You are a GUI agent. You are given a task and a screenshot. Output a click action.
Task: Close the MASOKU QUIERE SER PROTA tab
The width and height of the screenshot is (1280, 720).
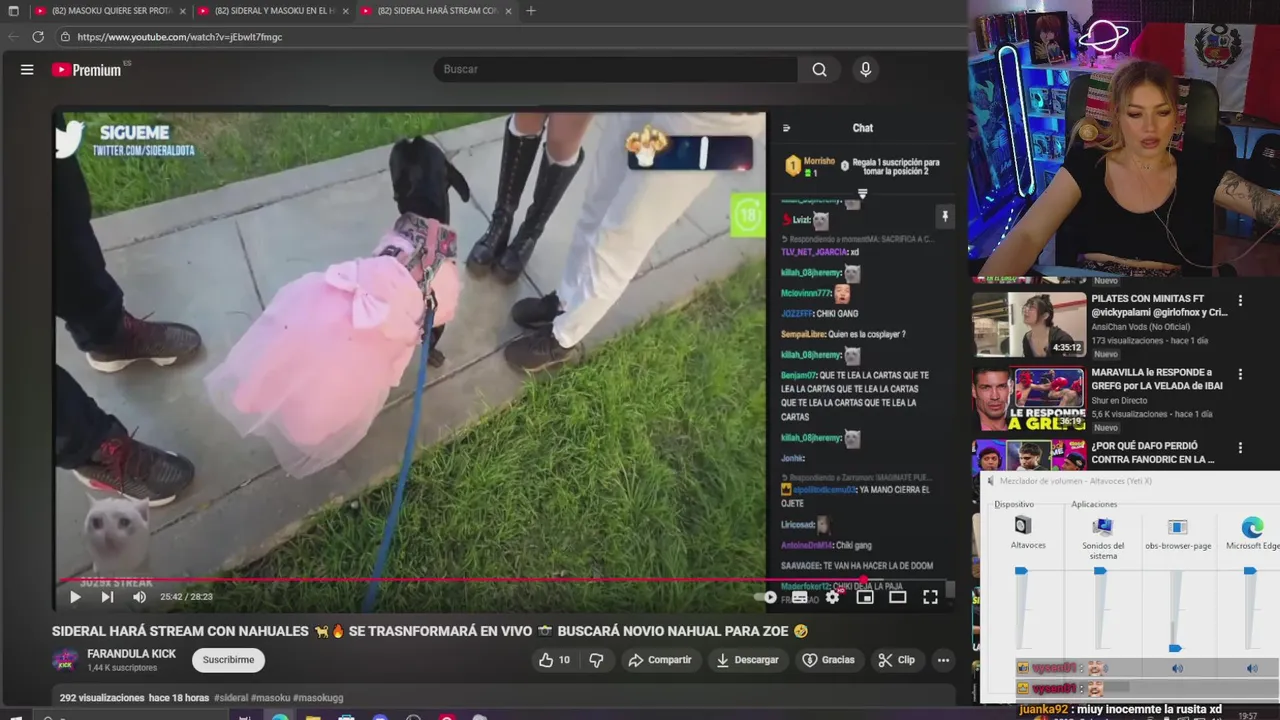182,11
